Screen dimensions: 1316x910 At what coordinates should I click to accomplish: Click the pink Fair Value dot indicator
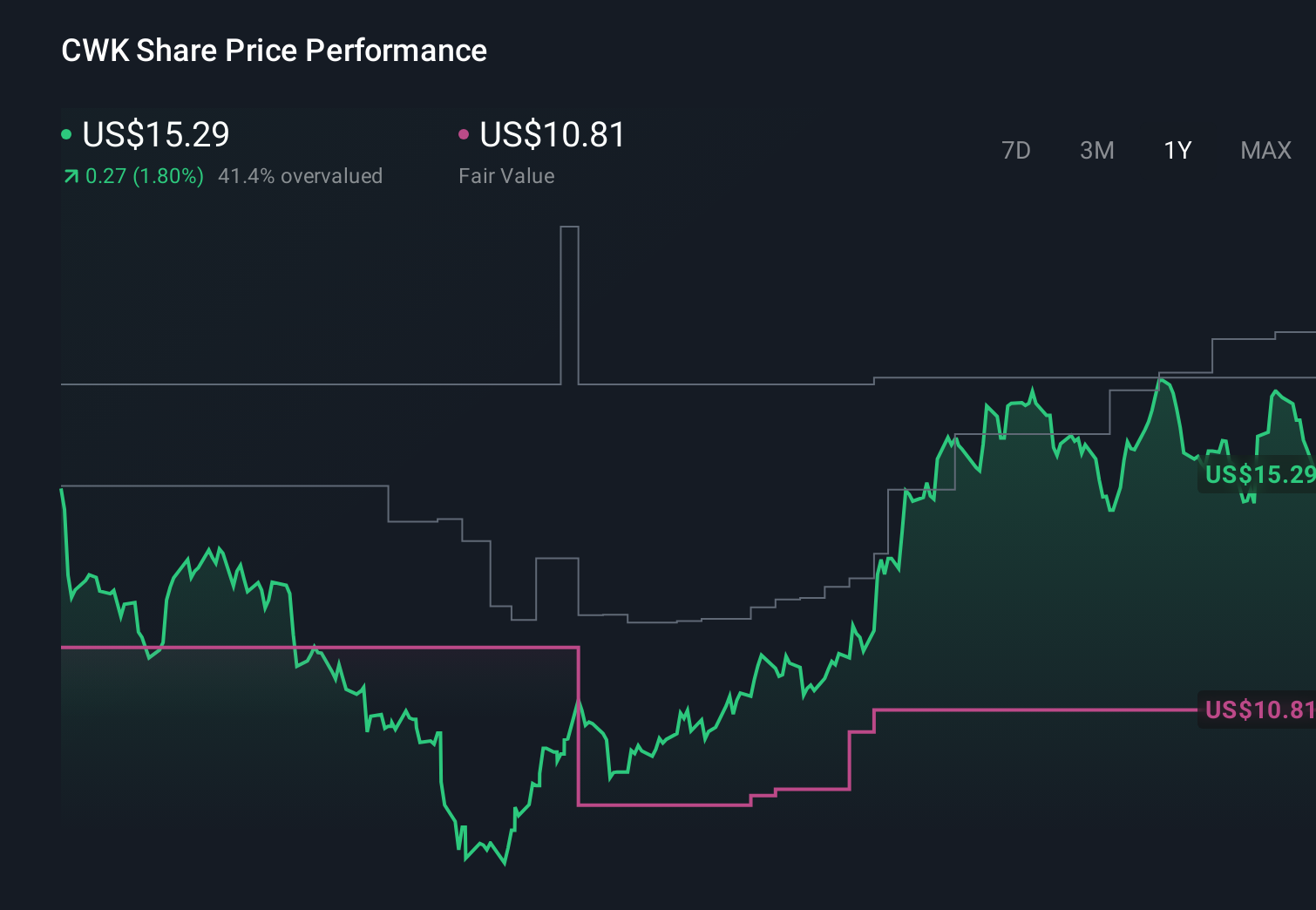[x=465, y=134]
